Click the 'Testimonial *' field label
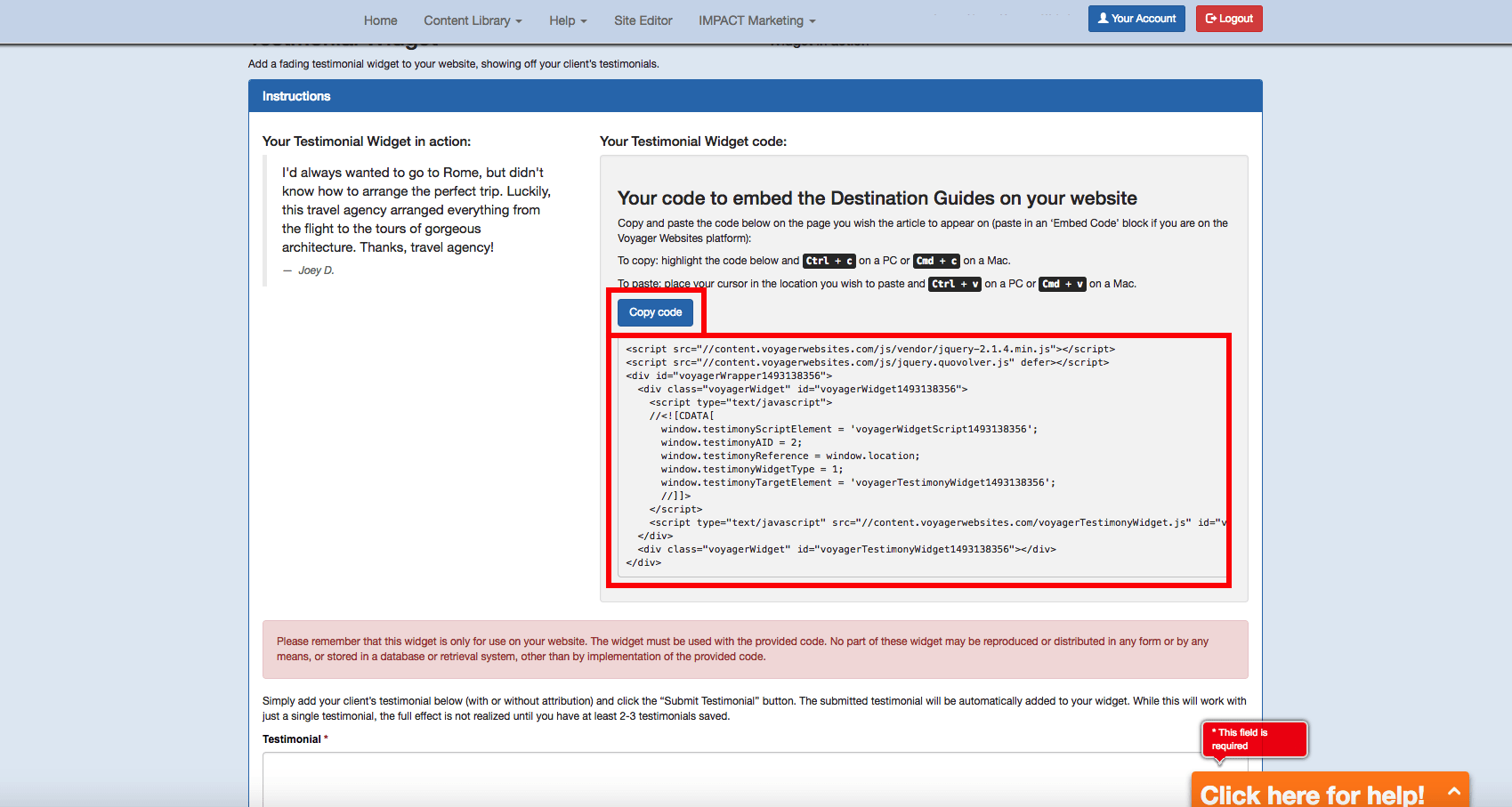Screen dimensions: 1512x807 pyautogui.click(x=295, y=739)
